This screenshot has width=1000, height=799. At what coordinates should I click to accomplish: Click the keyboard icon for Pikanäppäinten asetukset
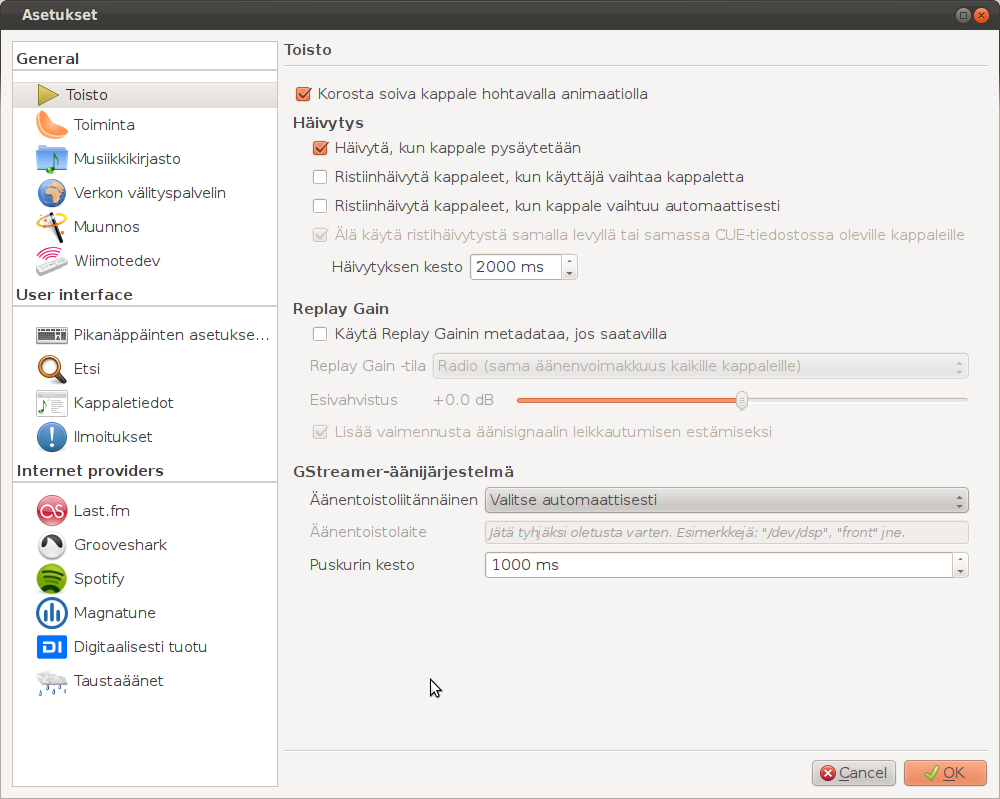[52, 335]
